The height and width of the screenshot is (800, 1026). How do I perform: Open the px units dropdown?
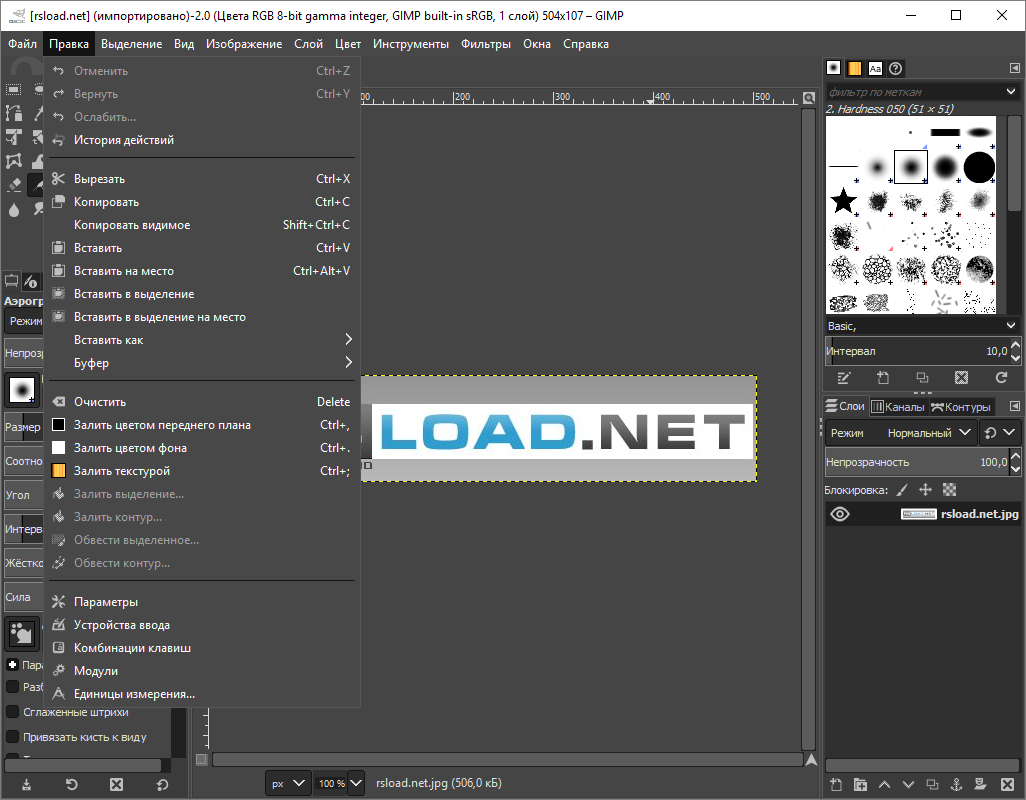click(287, 783)
